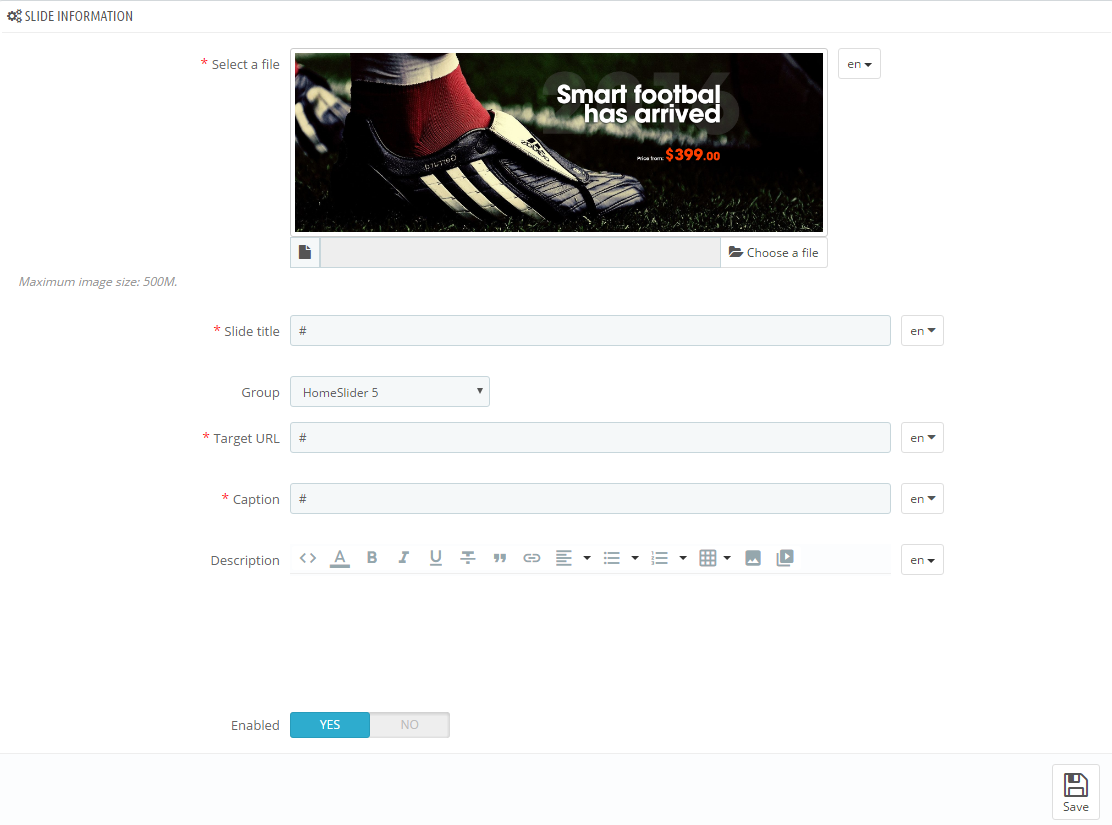This screenshot has width=1112, height=825.
Task: Open the language dropdown for Target URL
Action: (x=922, y=438)
